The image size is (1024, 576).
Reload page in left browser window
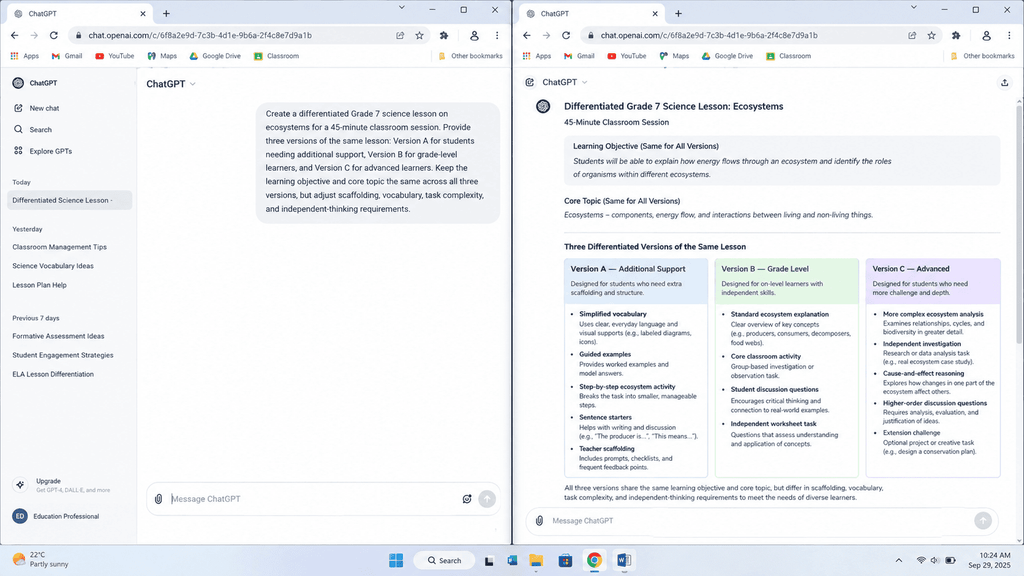pos(54,35)
